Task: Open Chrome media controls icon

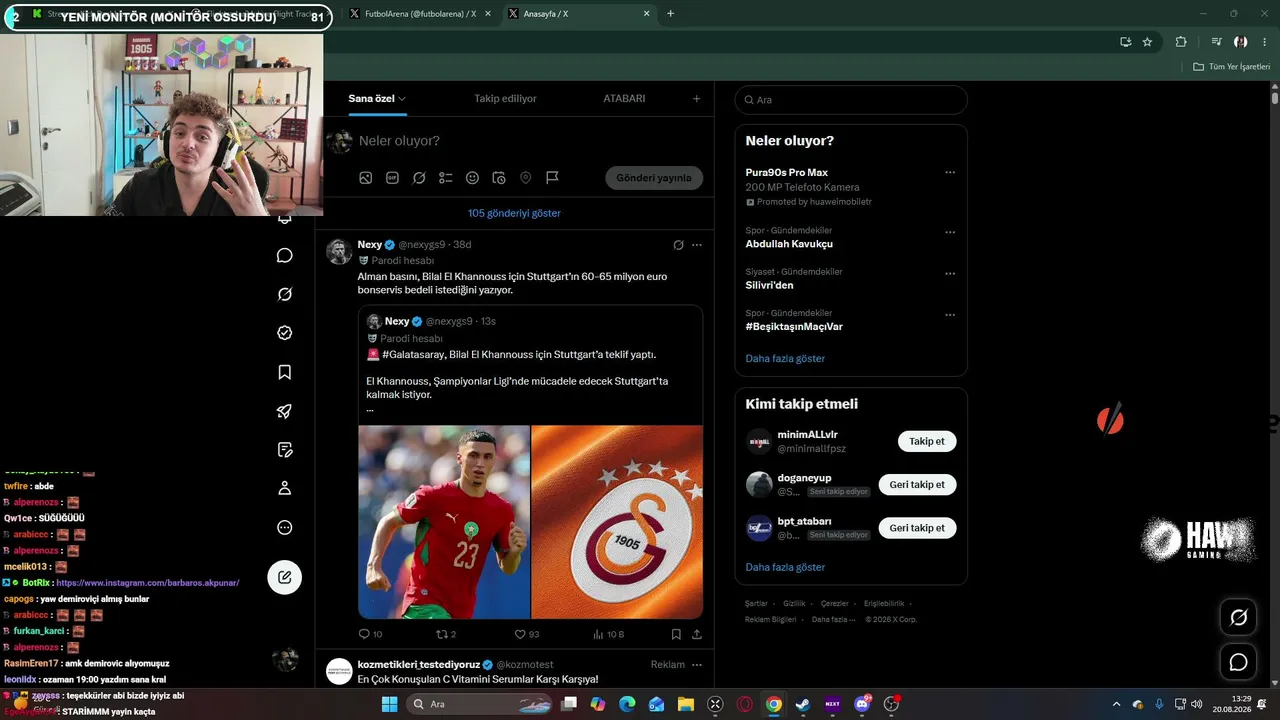Action: (x=1216, y=42)
